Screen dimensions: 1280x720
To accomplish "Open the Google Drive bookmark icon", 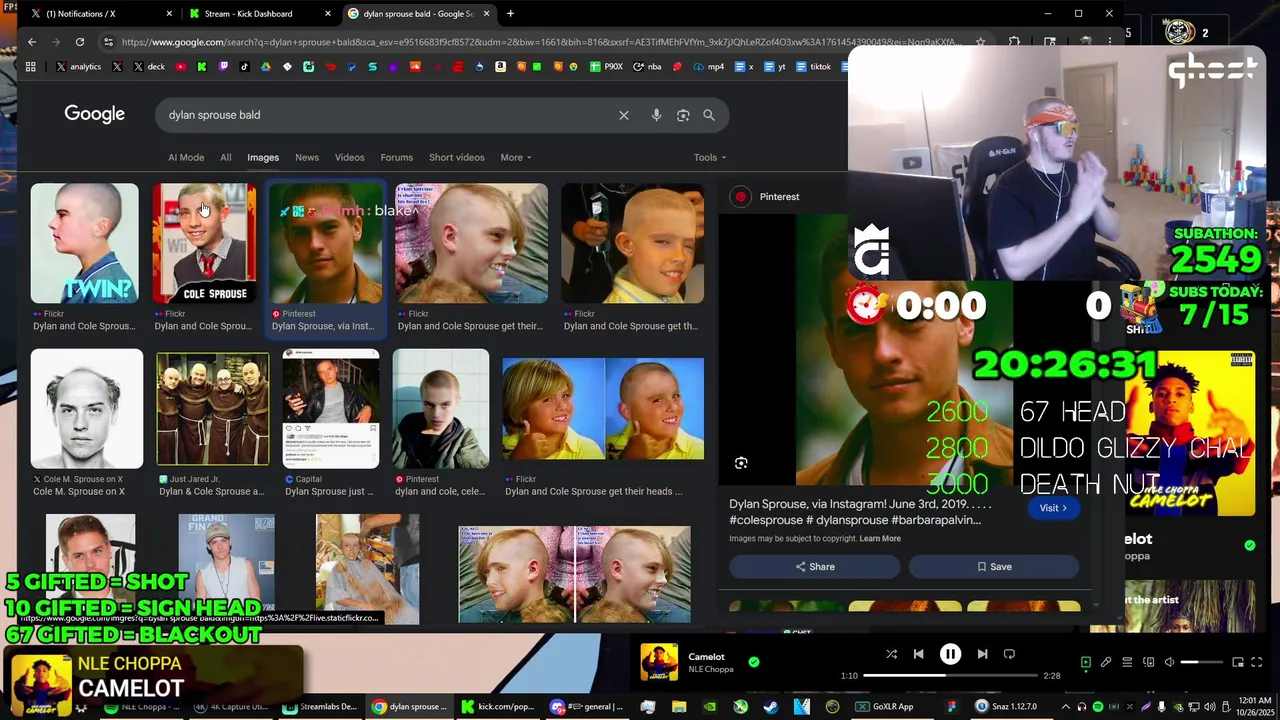I will pyautogui.click(x=266, y=67).
